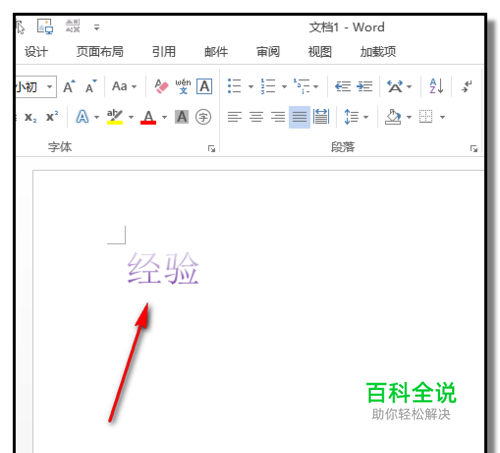Click the Line Spacing icon
This screenshot has width=500, height=453.
click(351, 117)
